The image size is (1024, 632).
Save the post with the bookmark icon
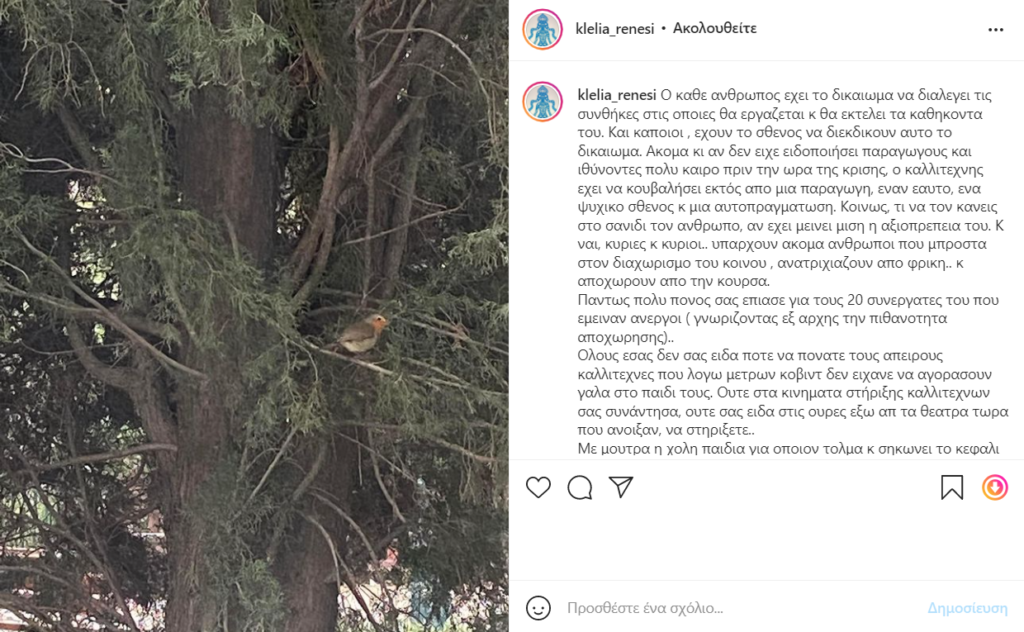[952, 487]
